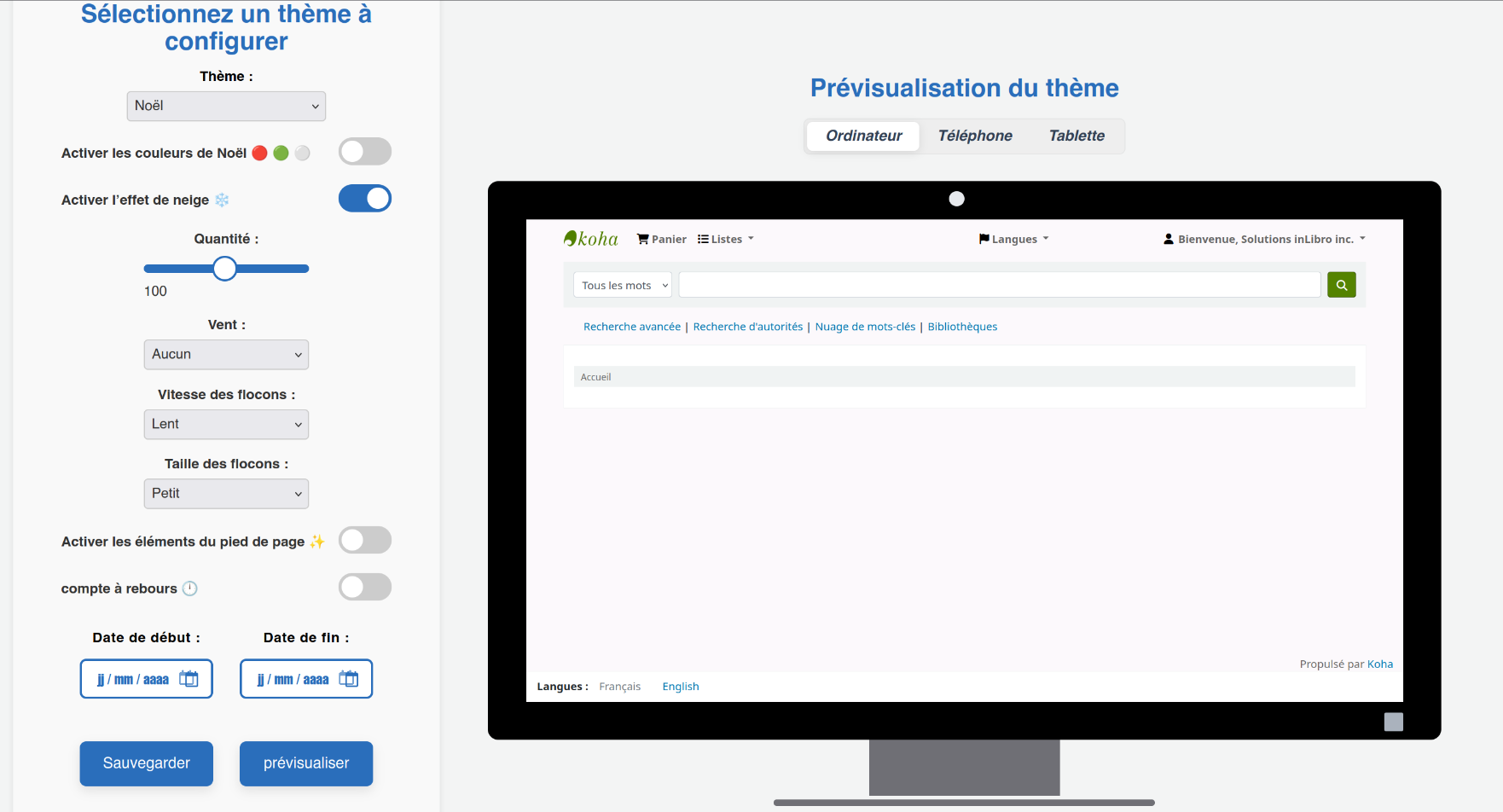Switch to the Tablette preview tab
This screenshot has height=812, width=1503.
pos(1076,136)
